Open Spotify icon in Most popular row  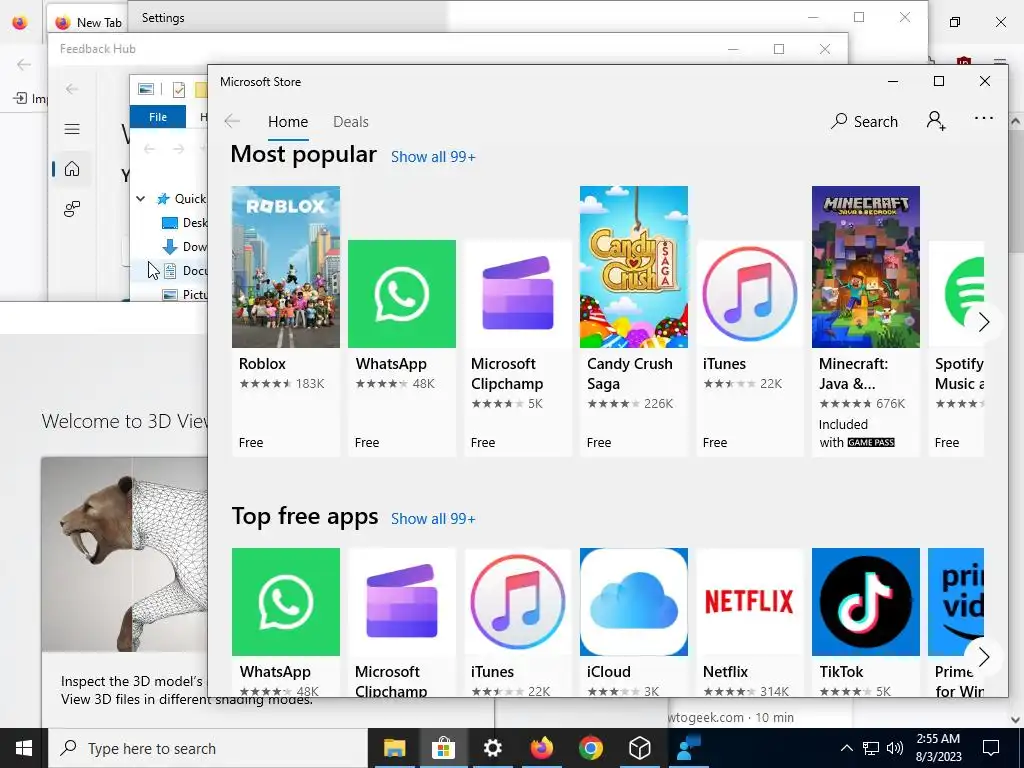pos(956,293)
